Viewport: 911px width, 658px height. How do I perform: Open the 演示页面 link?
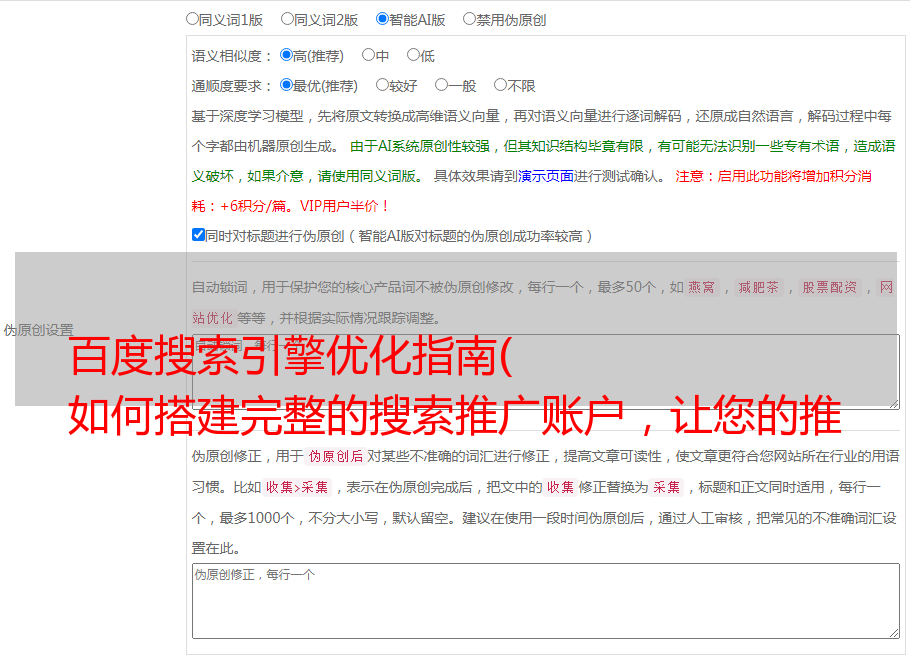(x=546, y=176)
